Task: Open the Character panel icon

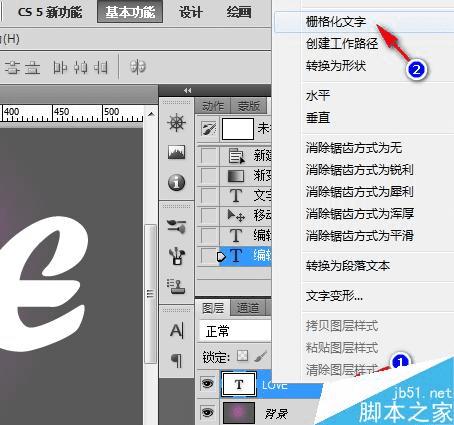Action: (x=176, y=331)
